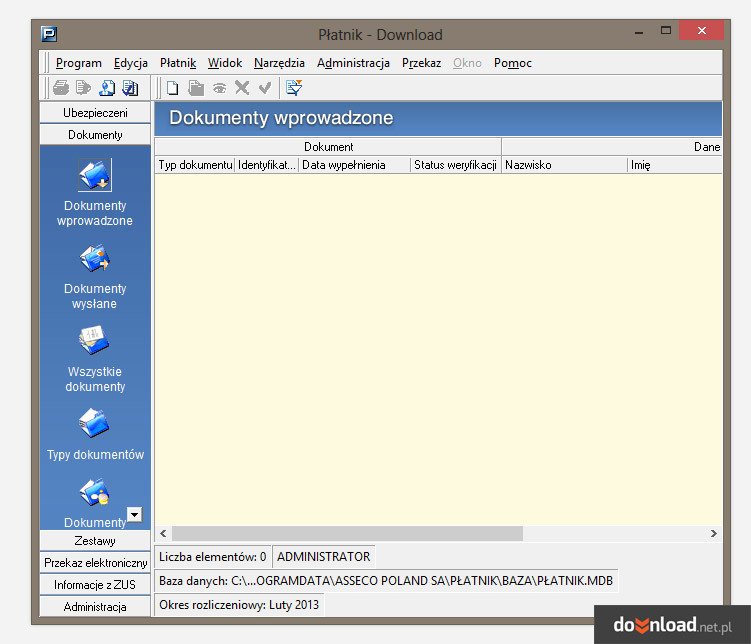
Task: Sort by Typ dokumentu column
Action: pos(195,165)
